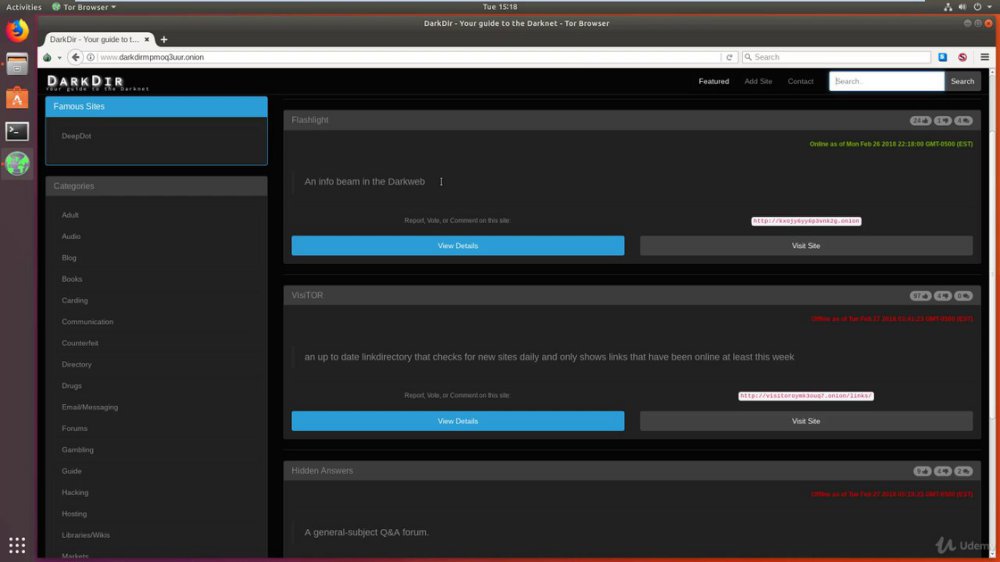This screenshot has width=1000, height=562.
Task: Upvote the Flashlight listing thumbs-up badge
Action: coord(920,121)
